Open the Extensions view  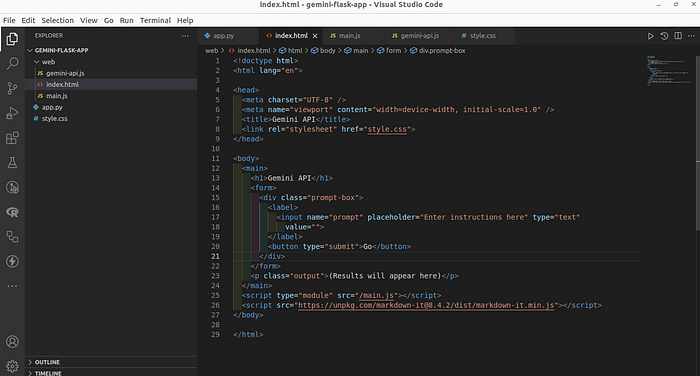(x=12, y=138)
